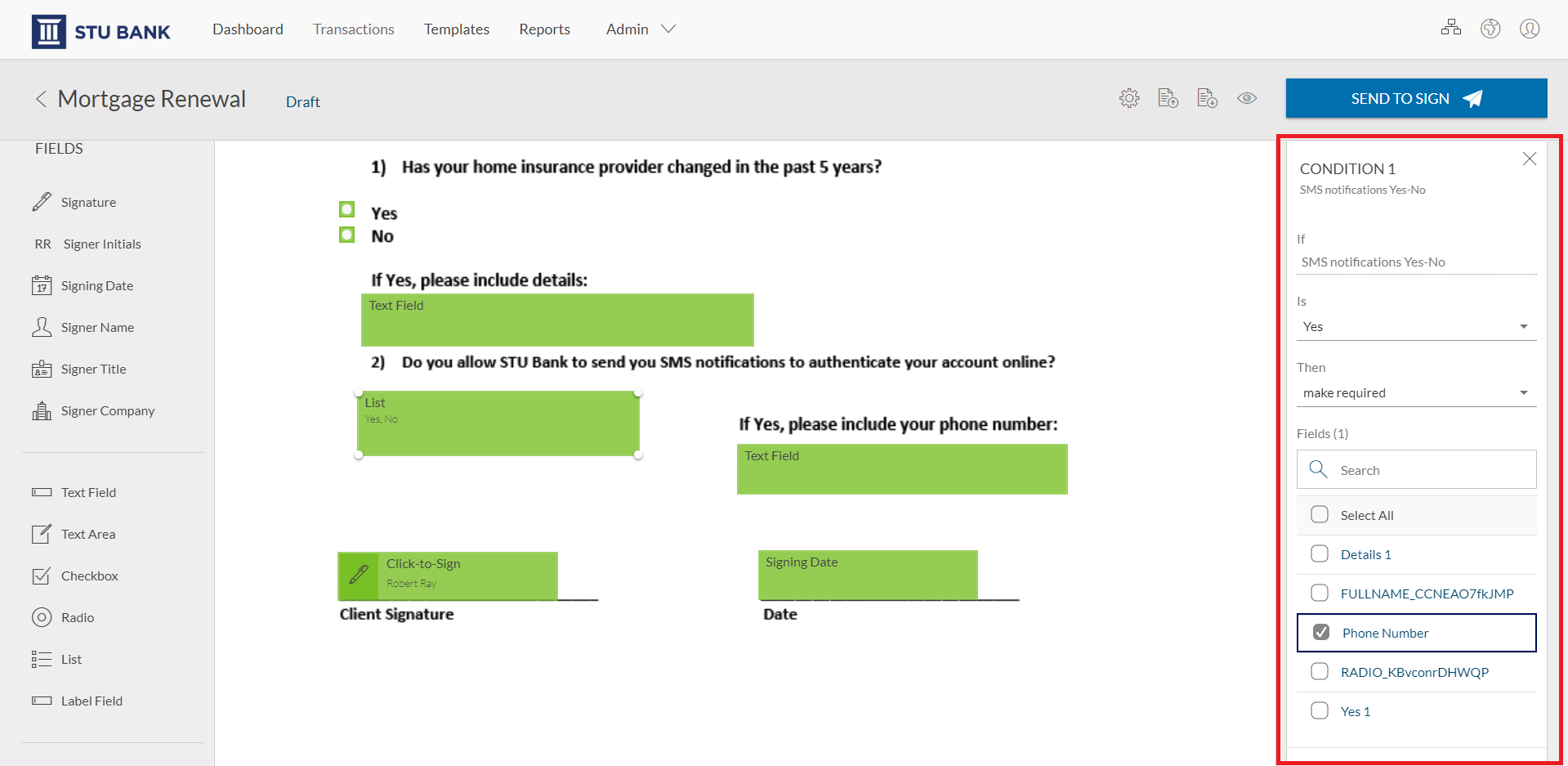Viewport: 1568px width, 766px height.
Task: Select the Signature field pen icon
Action: click(x=42, y=202)
